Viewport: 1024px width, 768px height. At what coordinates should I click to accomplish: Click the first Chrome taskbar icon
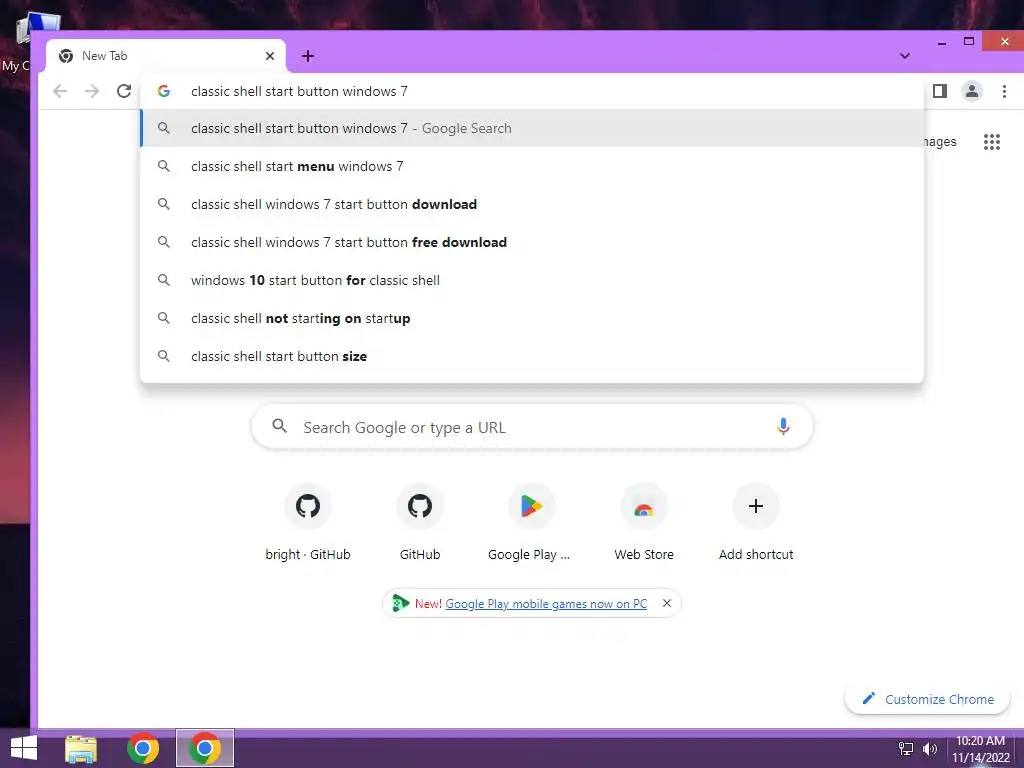click(x=143, y=748)
